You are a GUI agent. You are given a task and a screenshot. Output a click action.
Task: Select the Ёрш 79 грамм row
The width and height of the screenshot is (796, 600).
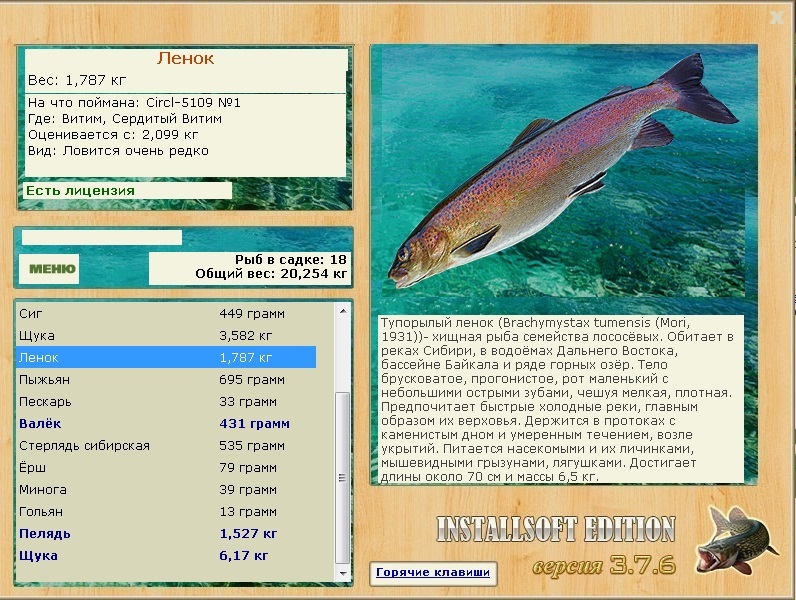168,468
